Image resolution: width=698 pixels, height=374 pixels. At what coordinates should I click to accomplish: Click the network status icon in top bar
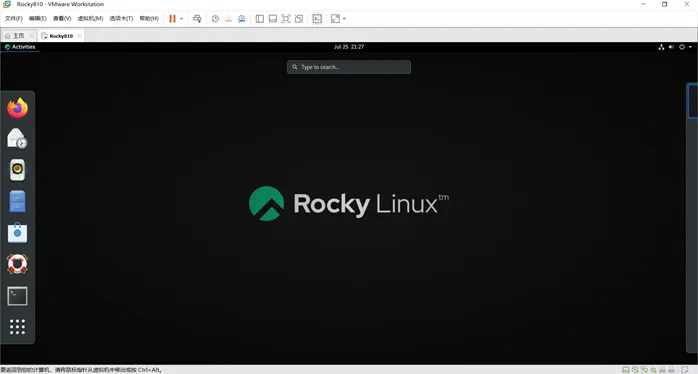click(x=661, y=47)
